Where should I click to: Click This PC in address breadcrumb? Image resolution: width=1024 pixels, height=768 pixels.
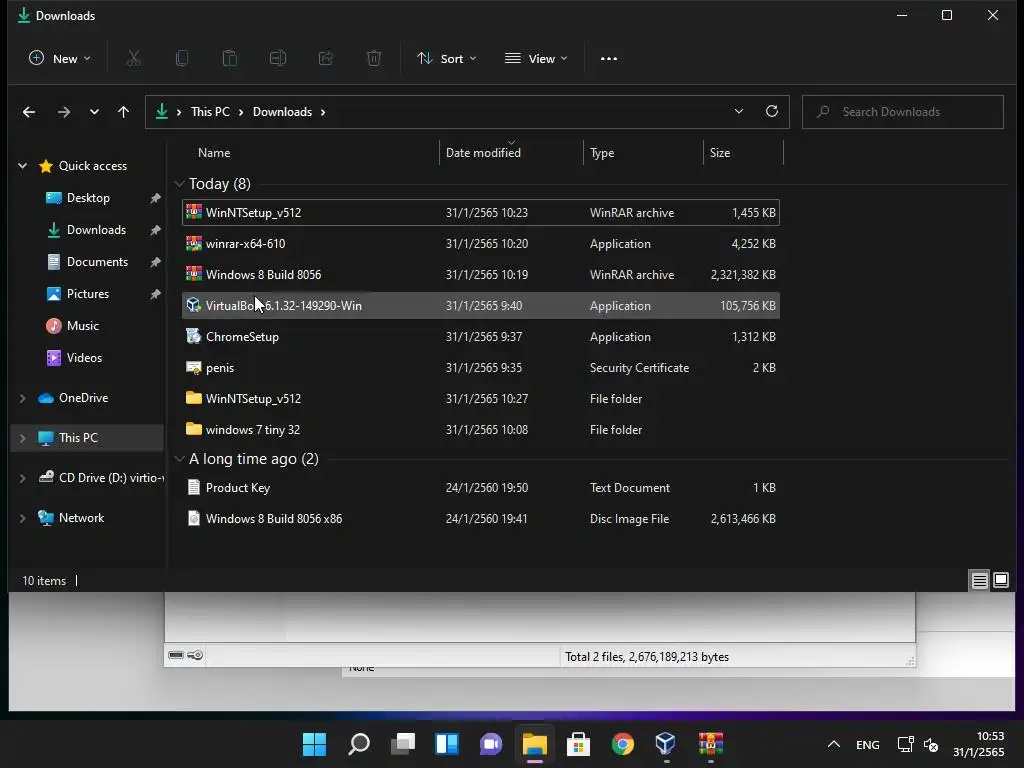point(210,112)
